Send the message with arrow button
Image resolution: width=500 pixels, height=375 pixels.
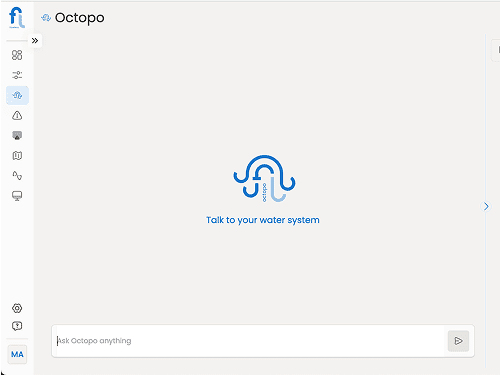458,341
